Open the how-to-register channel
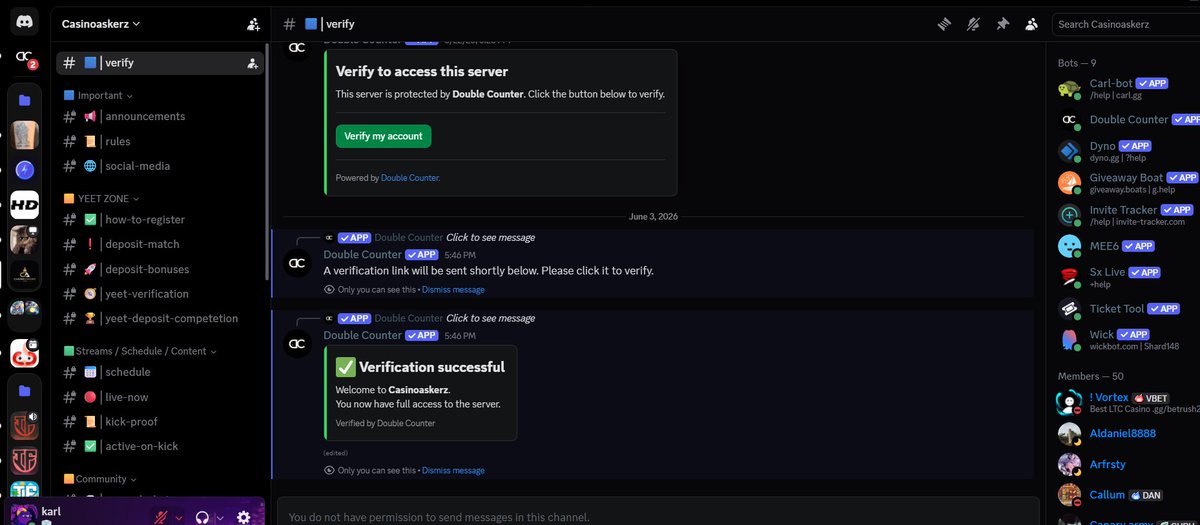This screenshot has height=525, width=1200. pyautogui.click(x=160, y=219)
